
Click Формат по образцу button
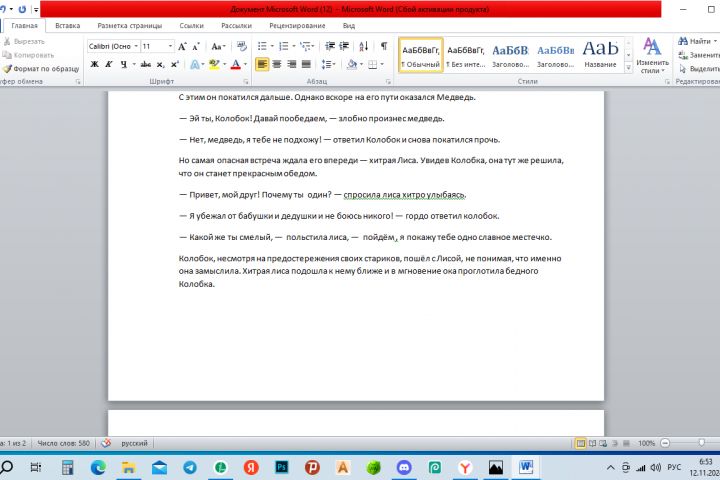[41, 68]
